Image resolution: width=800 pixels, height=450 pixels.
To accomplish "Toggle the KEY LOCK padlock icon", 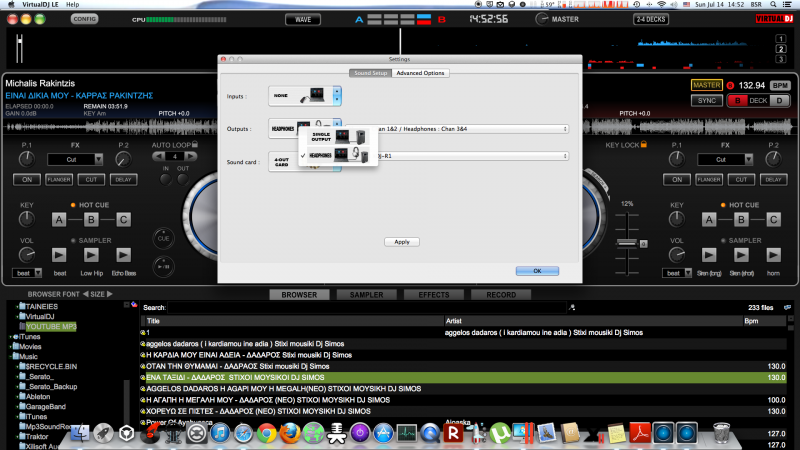I will [x=643, y=145].
